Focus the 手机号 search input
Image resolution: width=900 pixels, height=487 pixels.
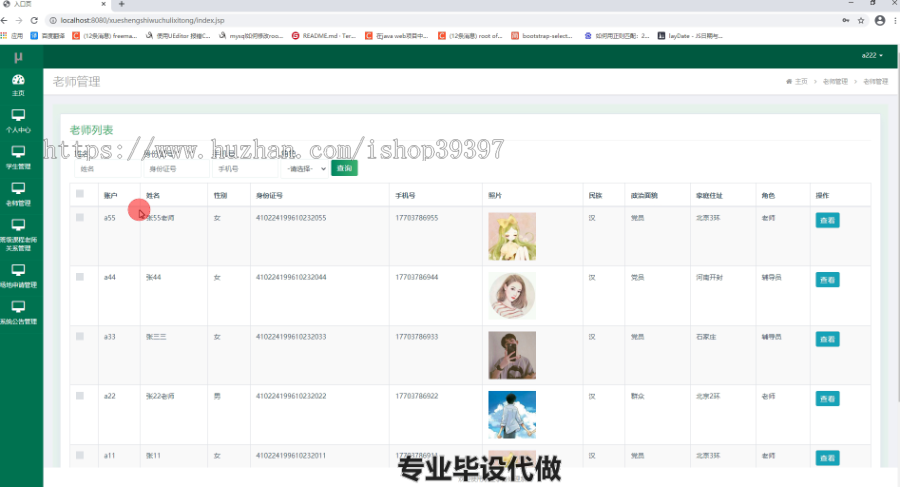coord(245,169)
